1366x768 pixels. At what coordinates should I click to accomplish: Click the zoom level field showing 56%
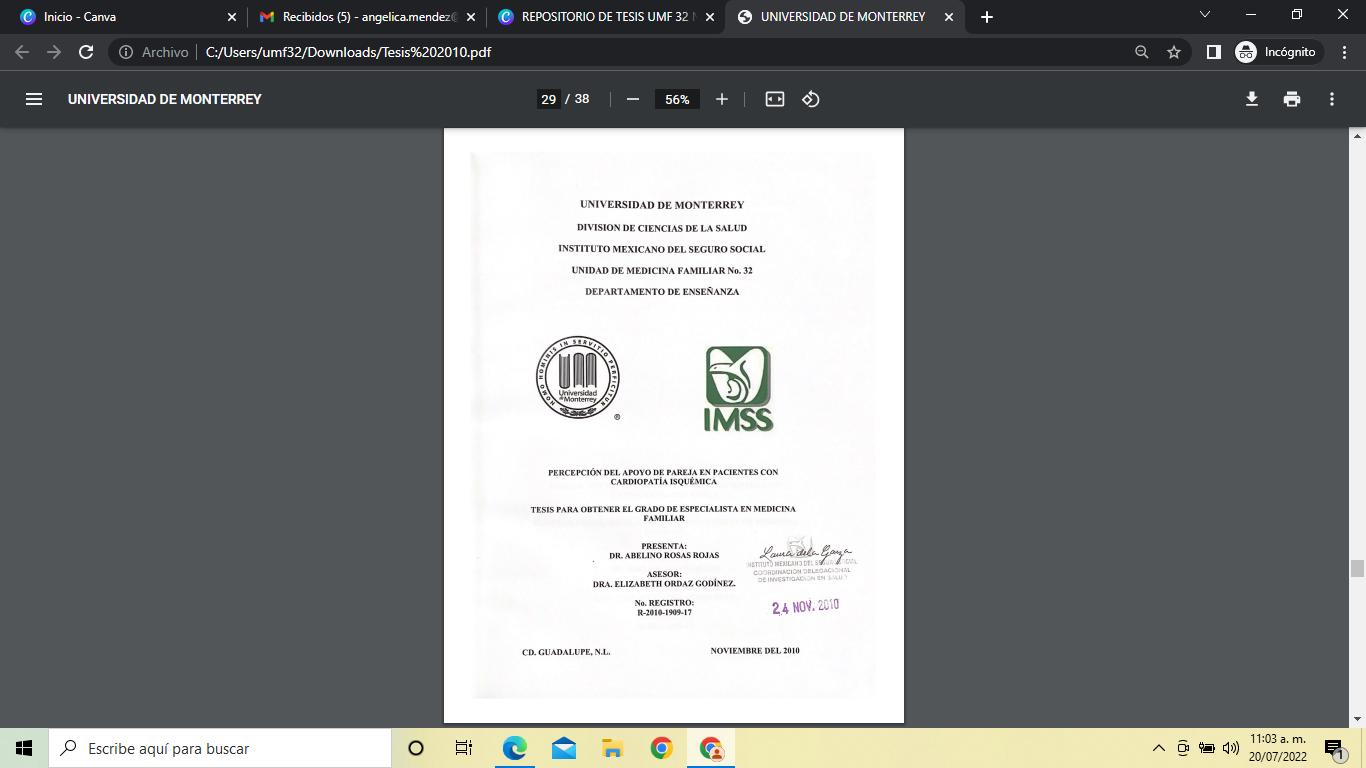[677, 99]
